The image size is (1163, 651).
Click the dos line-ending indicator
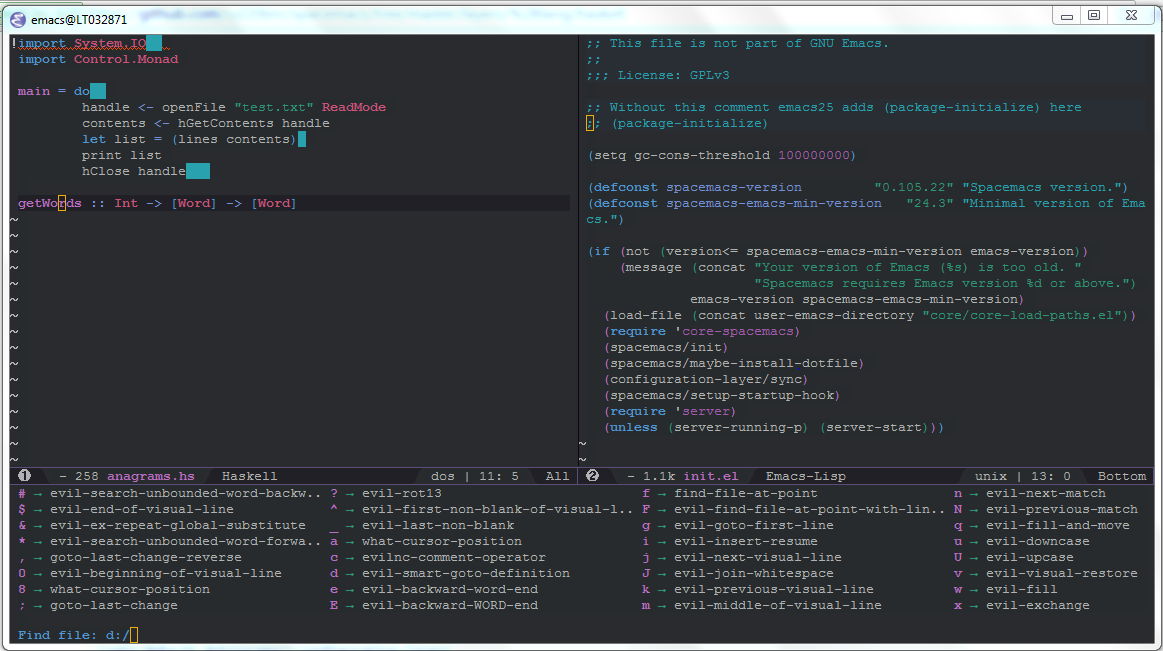pos(443,476)
